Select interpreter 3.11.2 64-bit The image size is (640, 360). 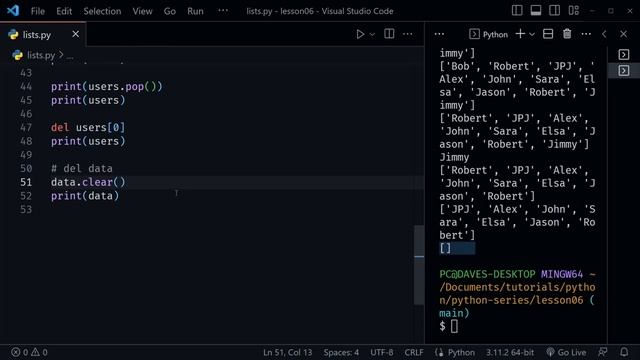509,352
